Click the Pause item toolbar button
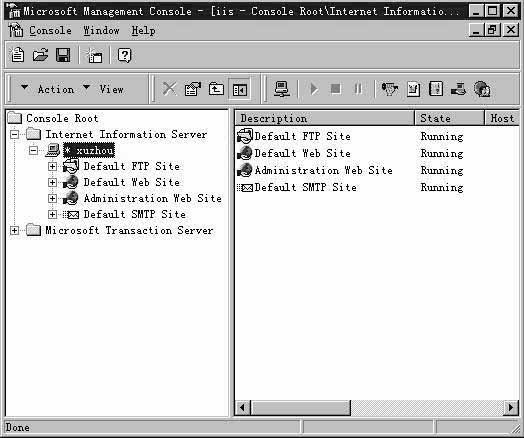 [x=358, y=89]
